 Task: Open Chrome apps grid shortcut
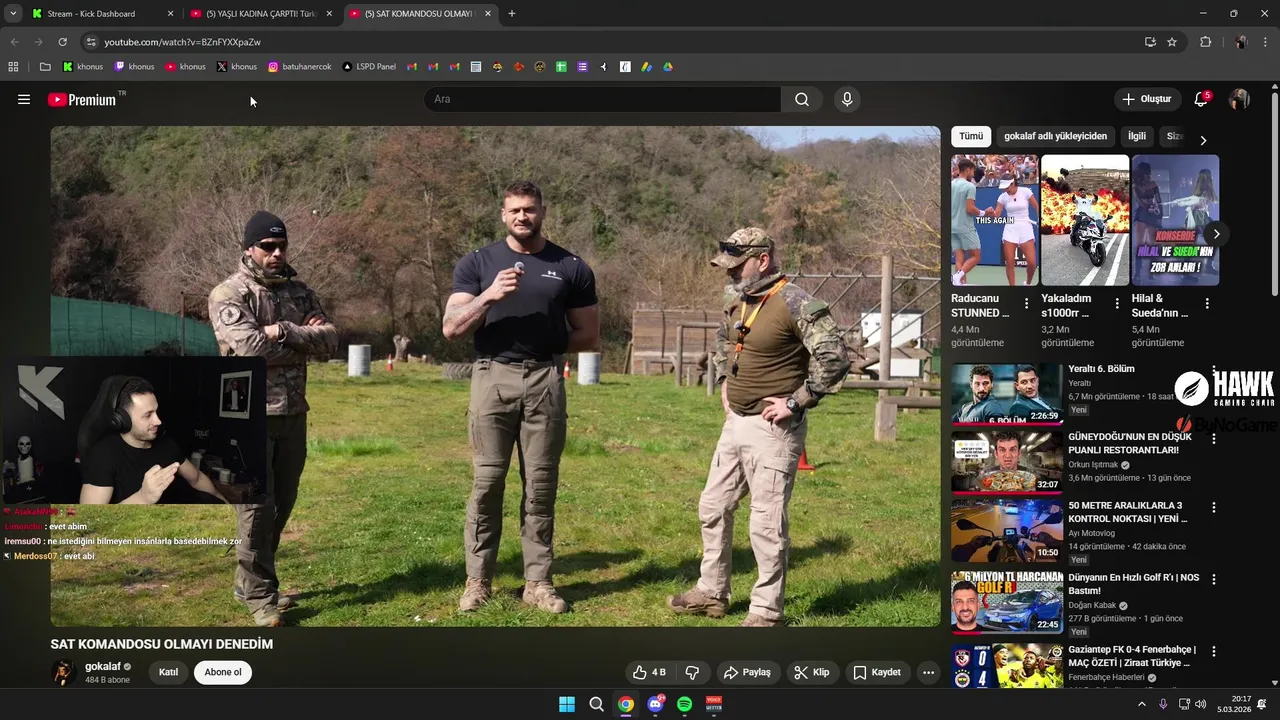[13, 67]
